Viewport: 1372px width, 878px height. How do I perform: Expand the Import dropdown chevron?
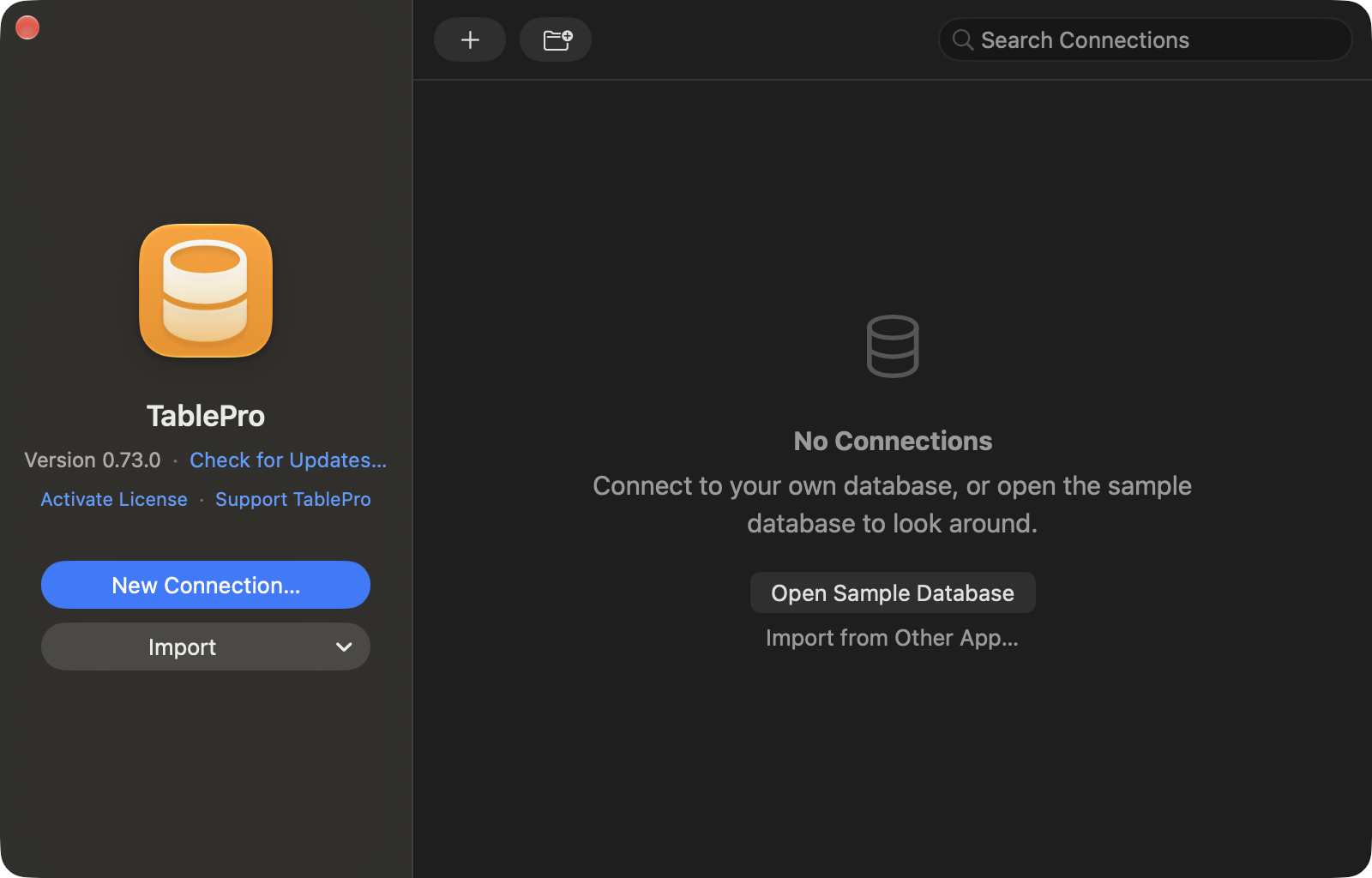344,647
